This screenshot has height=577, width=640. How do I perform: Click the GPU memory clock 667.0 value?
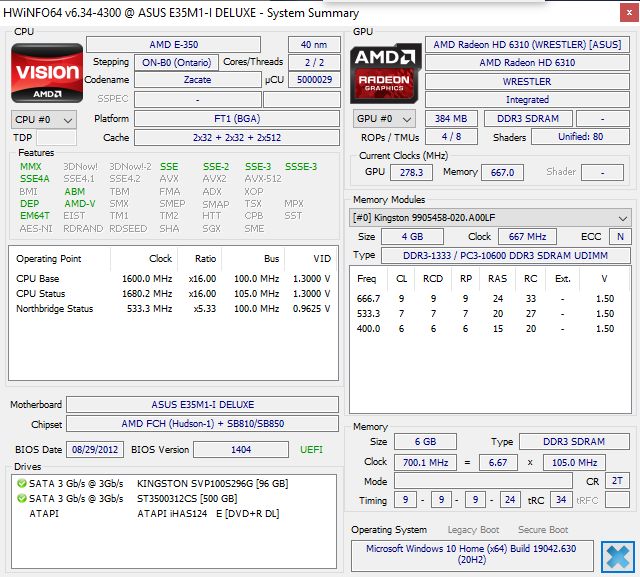coord(502,172)
